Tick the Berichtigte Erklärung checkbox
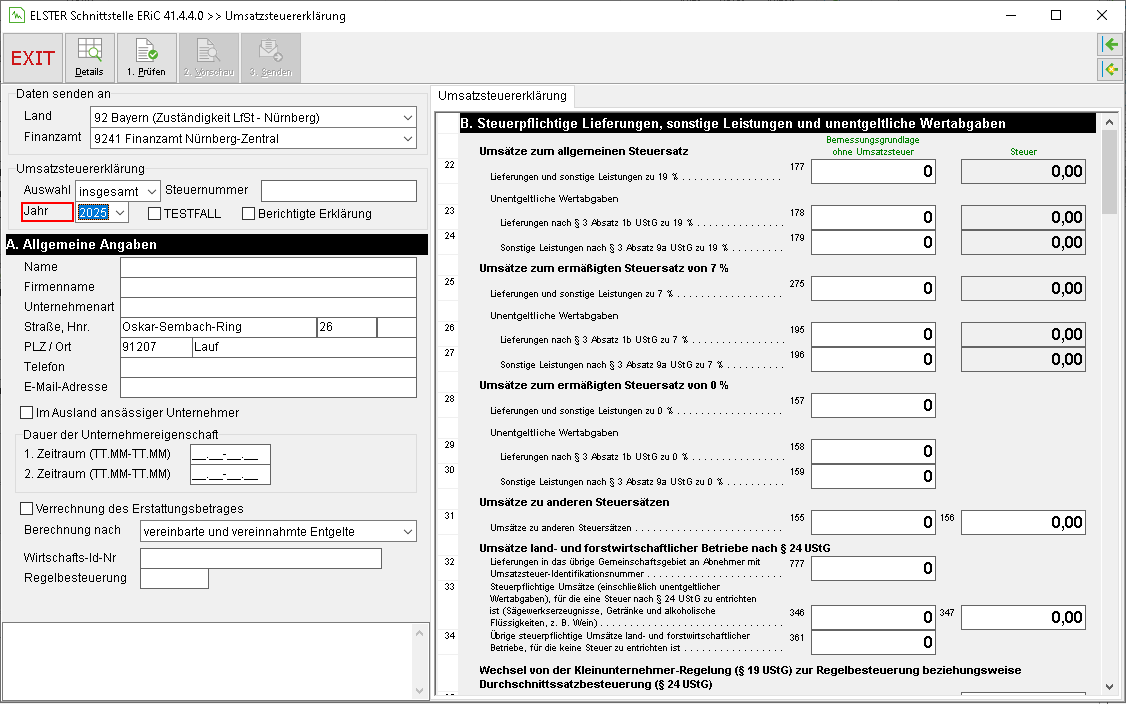Image resolution: width=1126 pixels, height=704 pixels. tap(248, 213)
